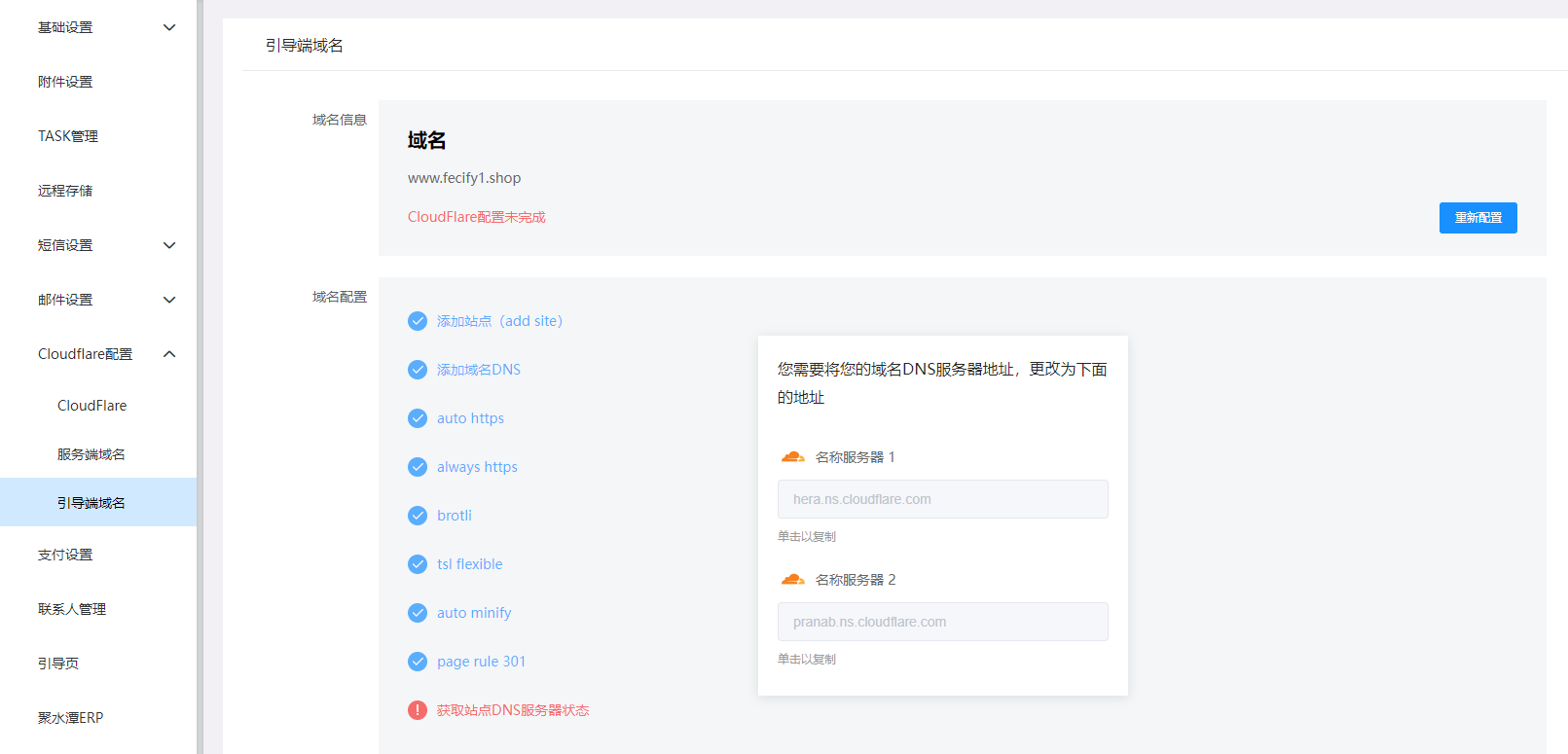
Task: Click the Cloudflare cloud icon for 名称服务器 1
Action: tap(793, 456)
